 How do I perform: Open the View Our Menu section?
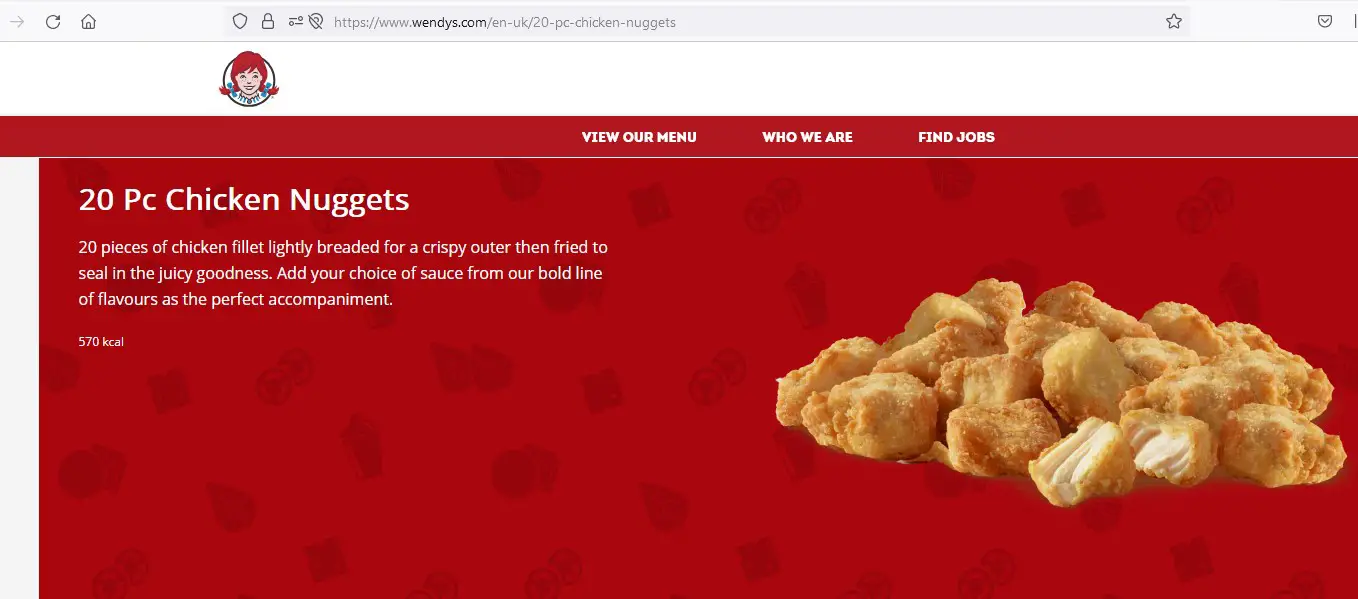[639, 137]
